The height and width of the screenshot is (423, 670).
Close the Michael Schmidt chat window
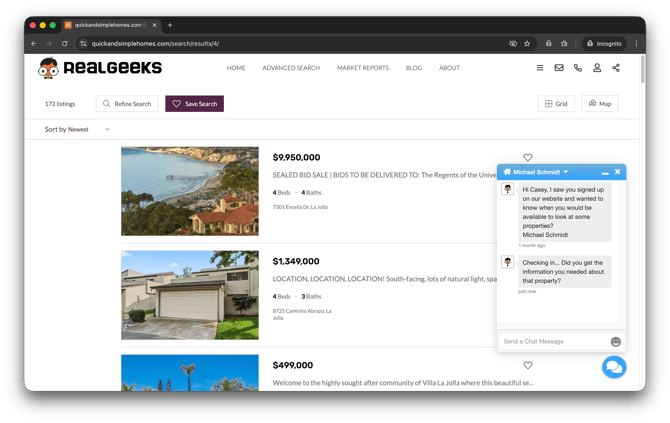[617, 172]
